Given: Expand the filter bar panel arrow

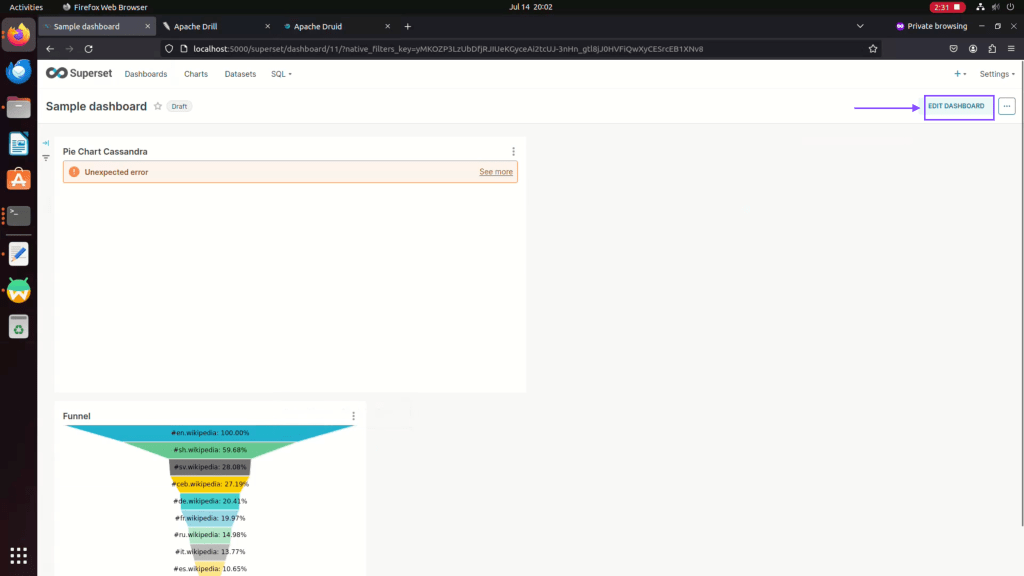Looking at the screenshot, I should [x=46, y=143].
